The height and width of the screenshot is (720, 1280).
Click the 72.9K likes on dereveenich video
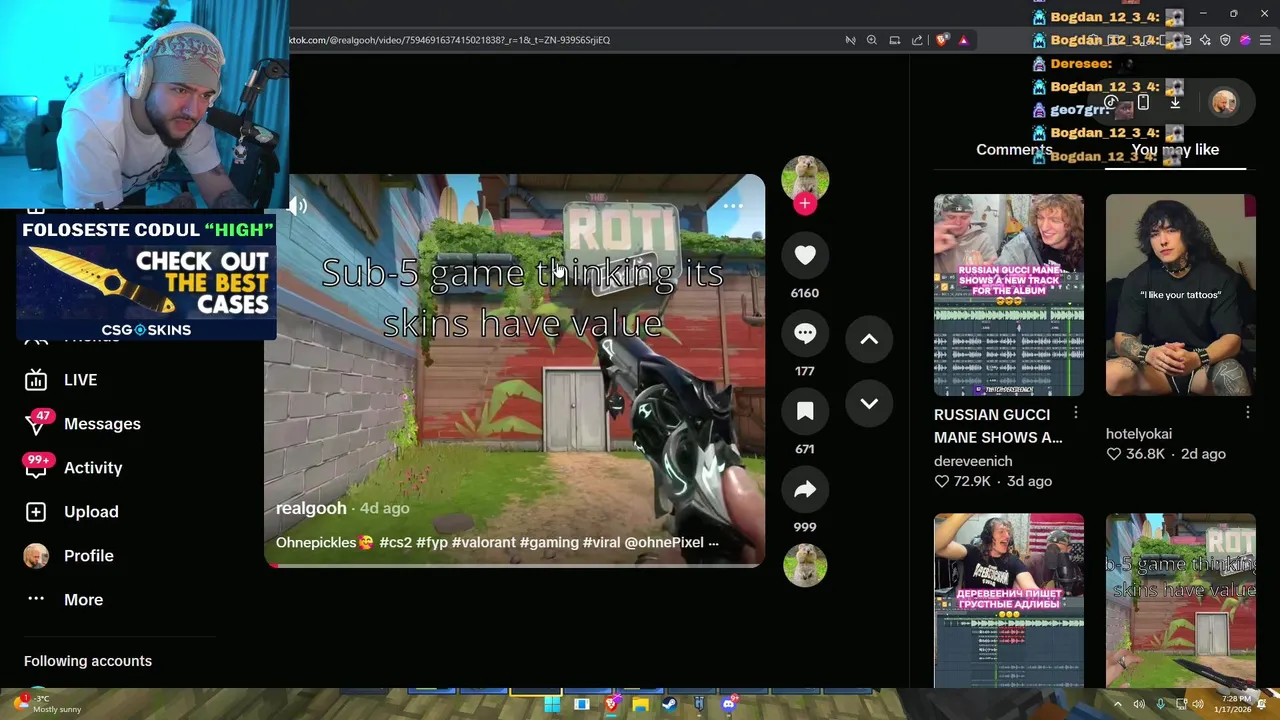965,481
